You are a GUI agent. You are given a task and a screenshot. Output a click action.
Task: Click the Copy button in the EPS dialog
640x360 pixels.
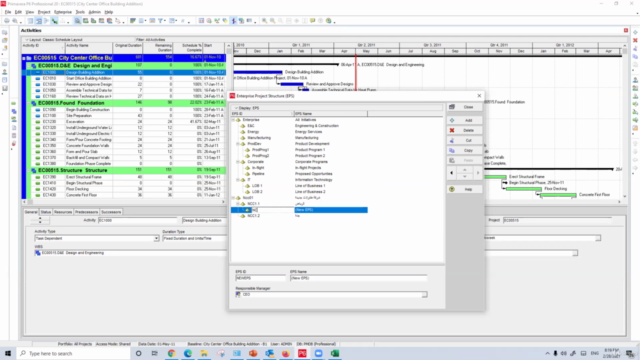pyautogui.click(x=464, y=151)
